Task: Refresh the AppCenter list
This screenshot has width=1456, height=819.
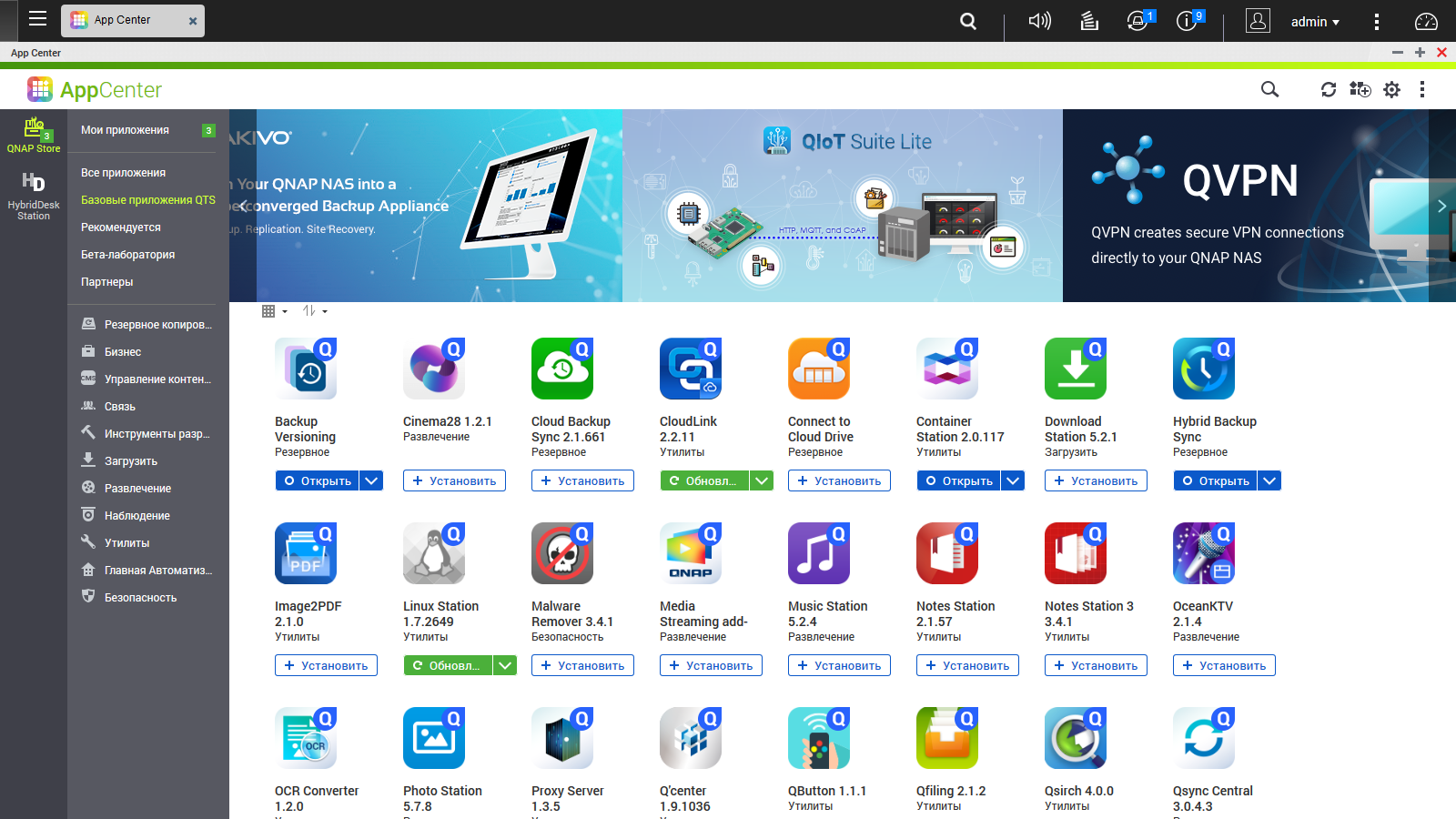Action: click(x=1329, y=89)
